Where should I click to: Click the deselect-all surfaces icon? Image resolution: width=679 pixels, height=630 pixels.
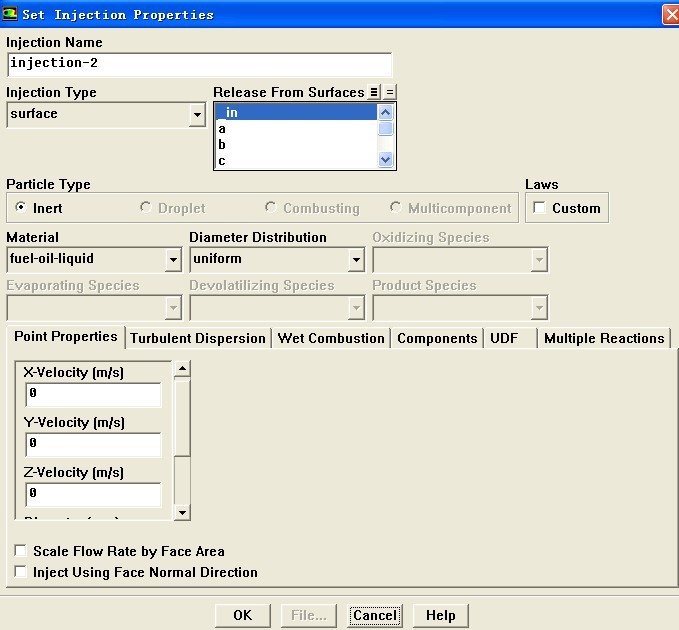pyautogui.click(x=390, y=92)
